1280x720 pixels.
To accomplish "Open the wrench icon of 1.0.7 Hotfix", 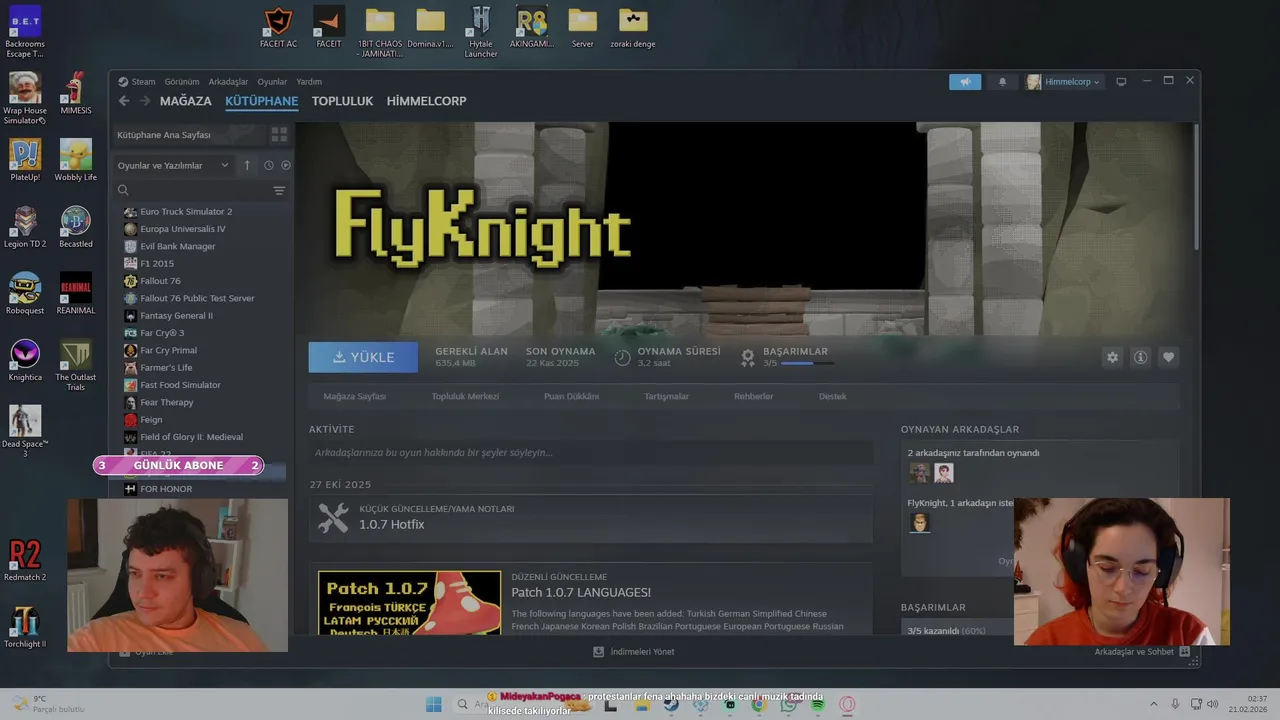I will coord(333,517).
